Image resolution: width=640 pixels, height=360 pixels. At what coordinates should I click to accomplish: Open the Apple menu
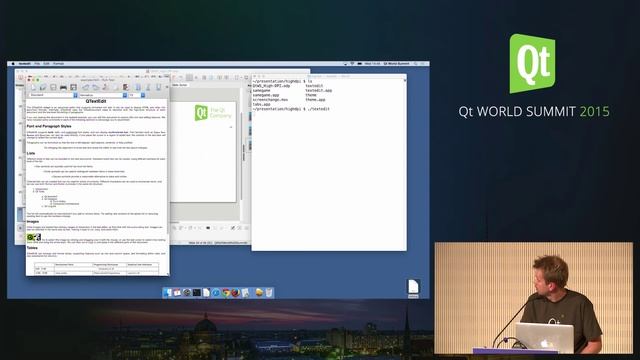tap(13, 64)
